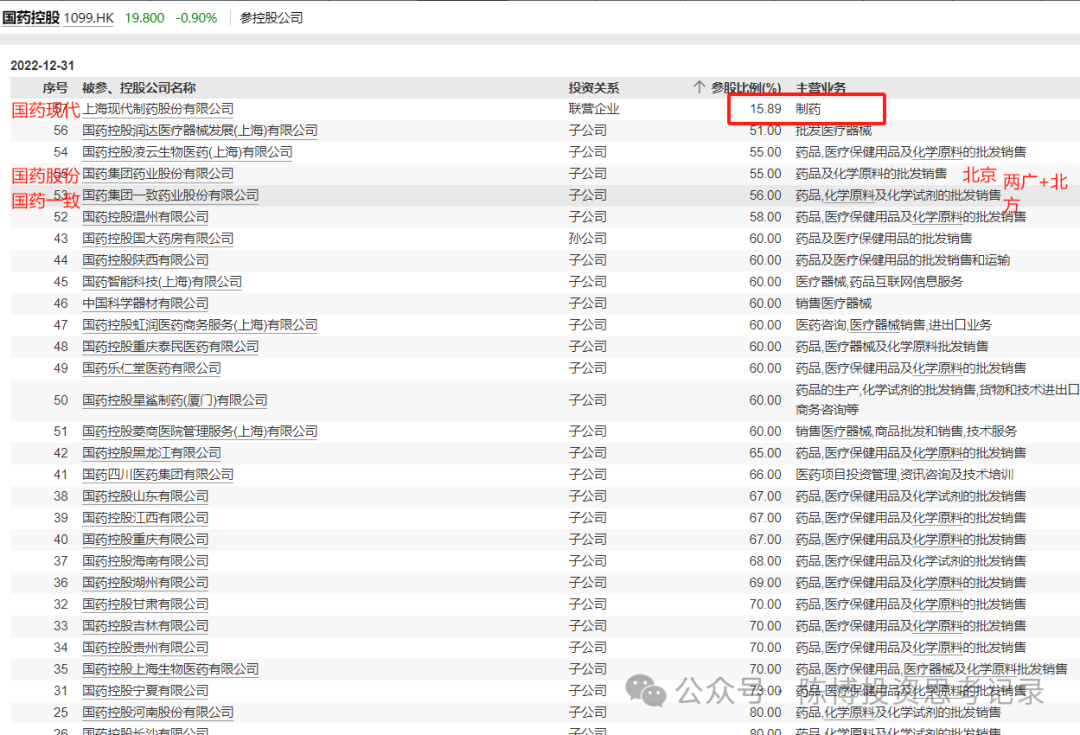This screenshot has width=1080, height=735.
Task: Open 国药控股山东有限公司 link
Action: (x=145, y=496)
